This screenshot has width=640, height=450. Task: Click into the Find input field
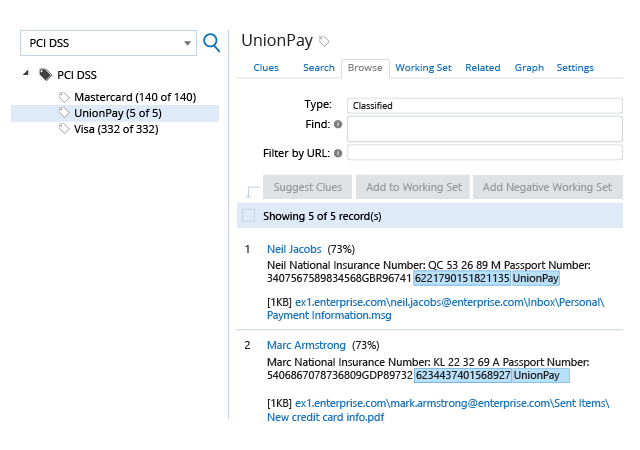(x=484, y=129)
